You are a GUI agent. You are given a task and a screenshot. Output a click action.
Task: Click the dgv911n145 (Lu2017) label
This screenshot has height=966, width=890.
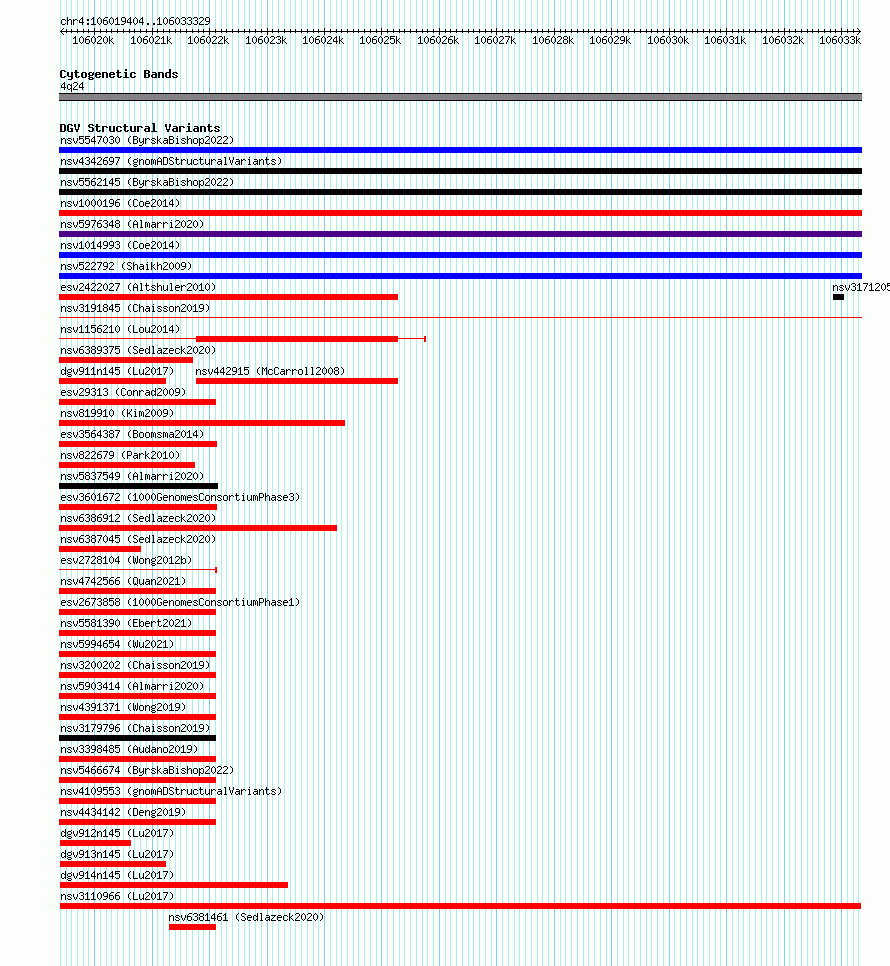click(x=117, y=371)
